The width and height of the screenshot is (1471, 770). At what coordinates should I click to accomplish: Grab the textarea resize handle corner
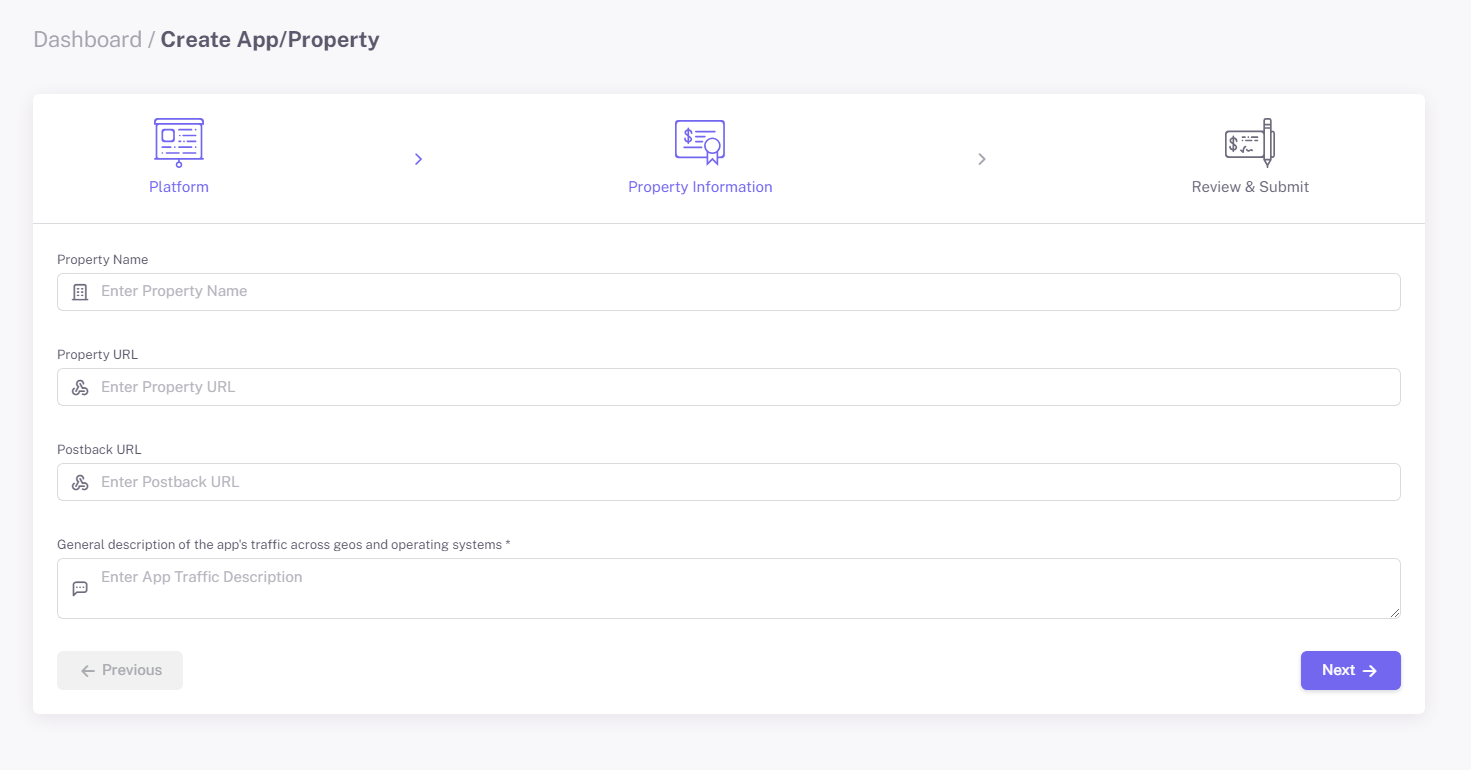coord(1395,613)
